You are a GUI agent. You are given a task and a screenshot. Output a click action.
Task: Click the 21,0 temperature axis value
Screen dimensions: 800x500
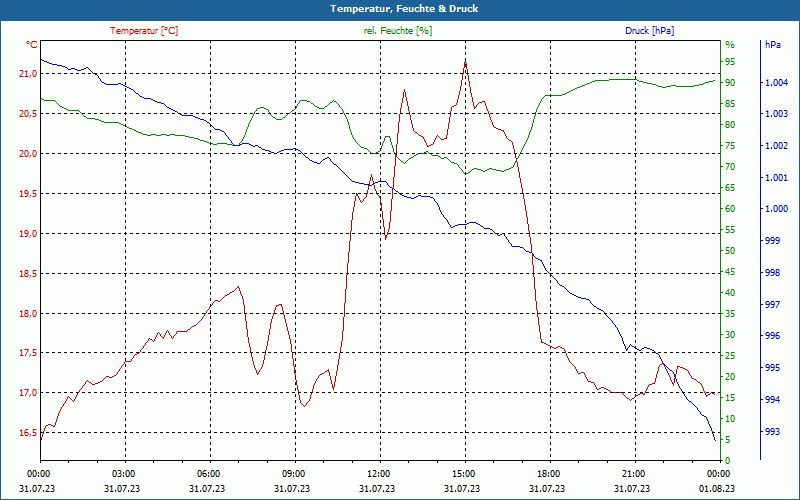click(28, 74)
